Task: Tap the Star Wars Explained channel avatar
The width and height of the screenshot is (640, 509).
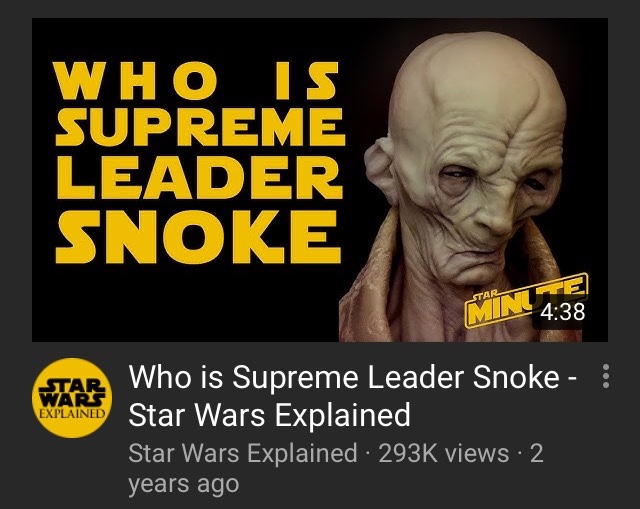Action: pyautogui.click(x=72, y=398)
